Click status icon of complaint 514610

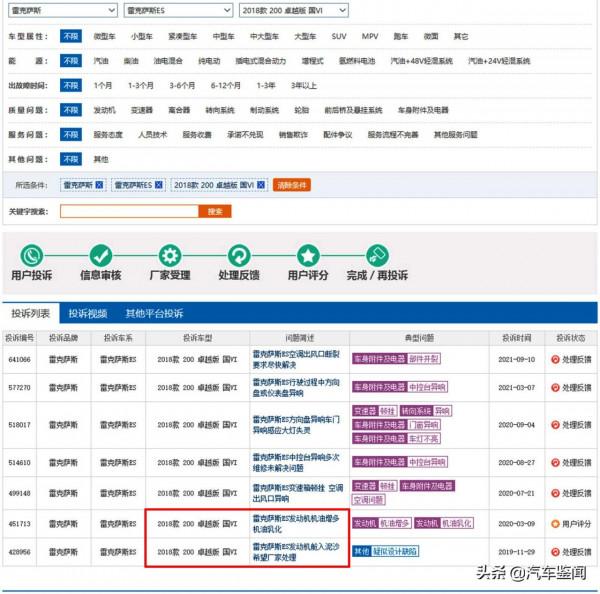click(555, 463)
